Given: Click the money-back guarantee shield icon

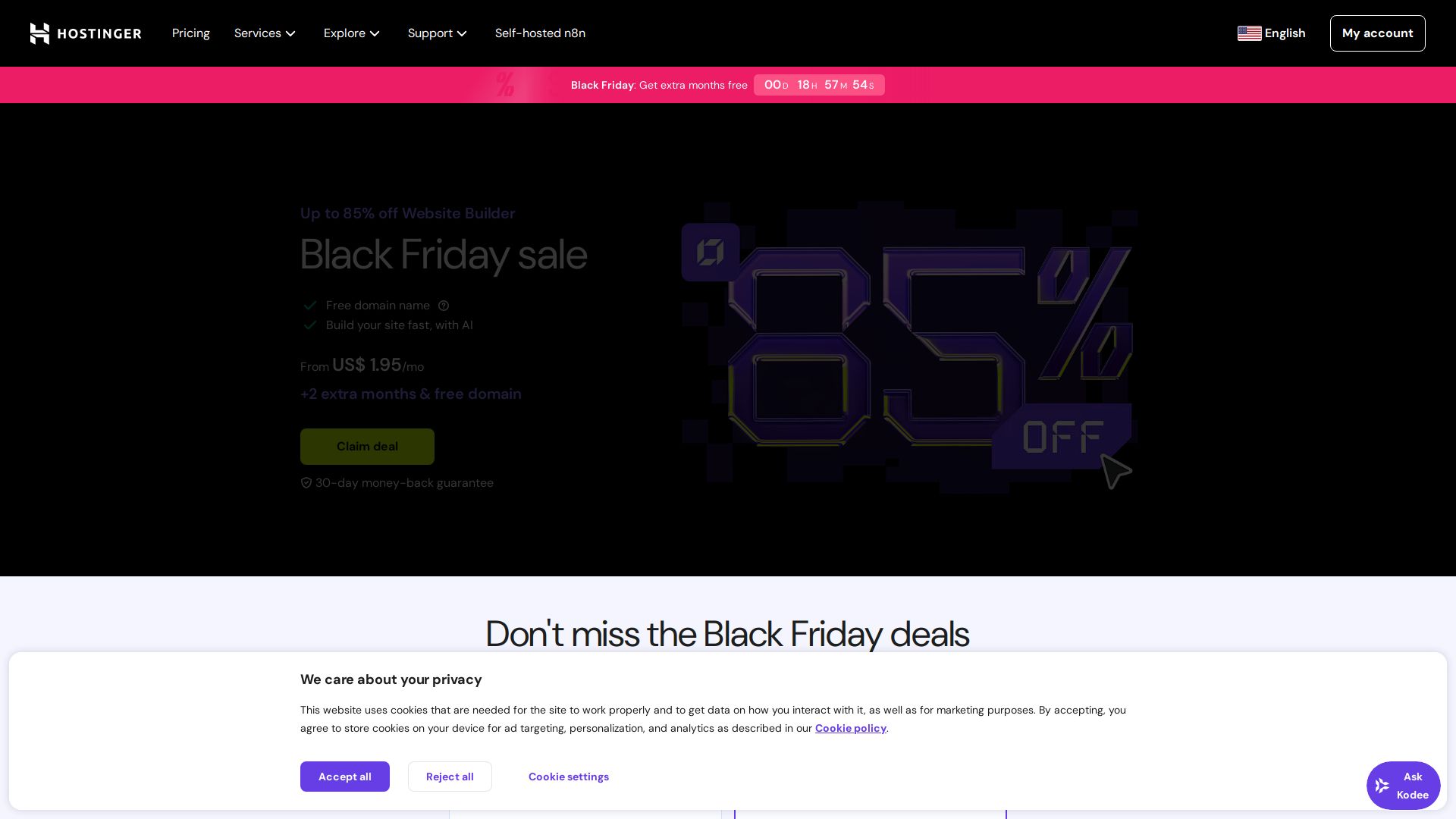Looking at the screenshot, I should click(x=306, y=483).
